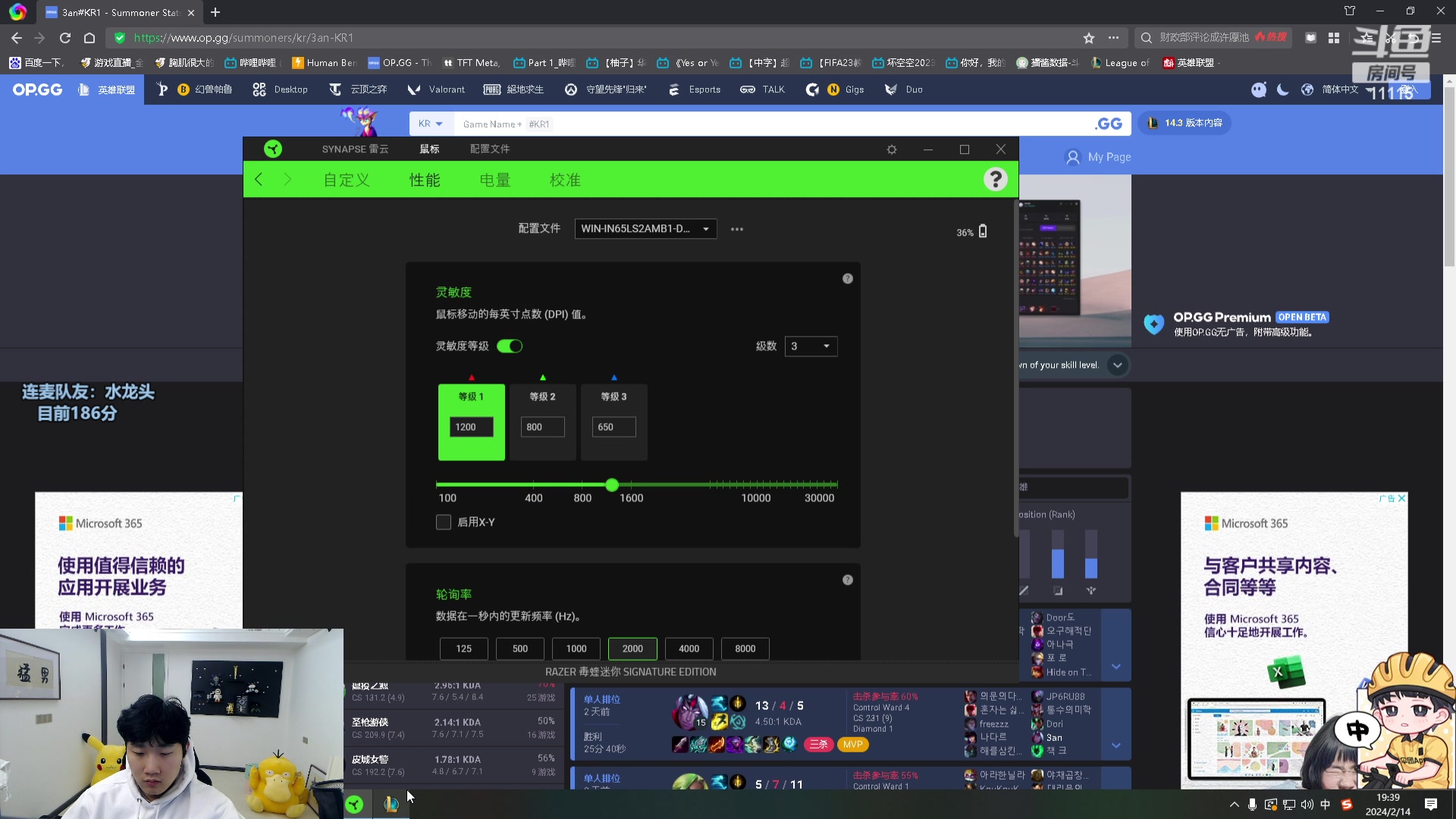Toggle the sensitivity stages switch

point(510,347)
